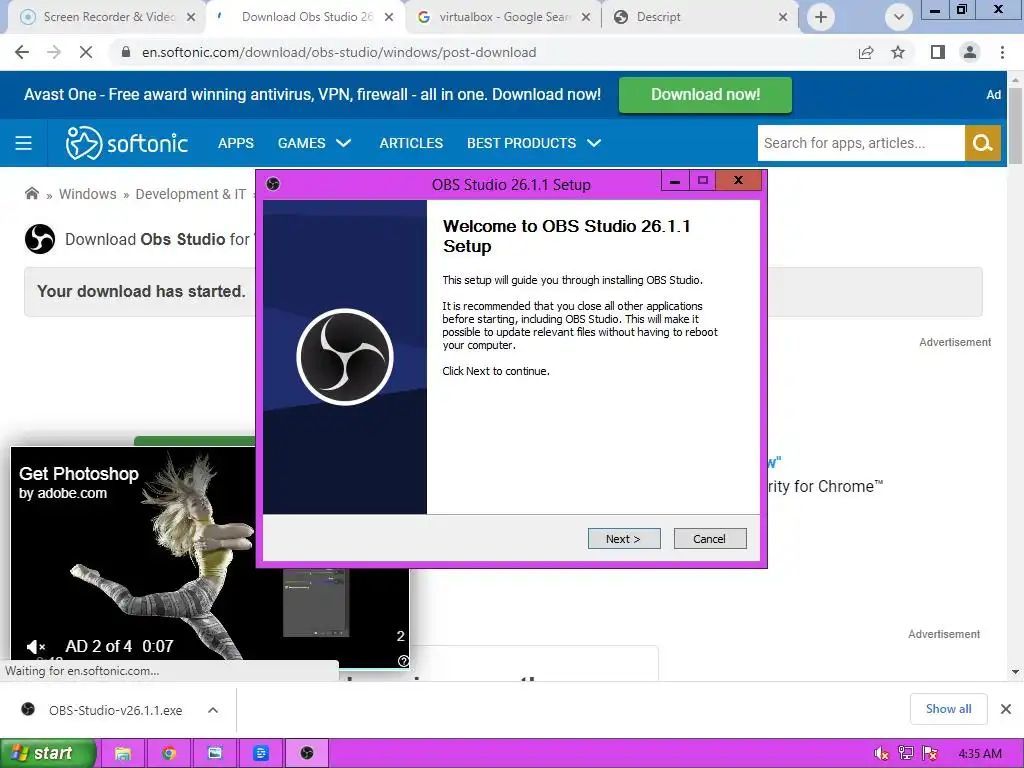This screenshot has width=1024, height=768.
Task: Switch to Screen Recorder & Video tab
Action: click(x=109, y=17)
